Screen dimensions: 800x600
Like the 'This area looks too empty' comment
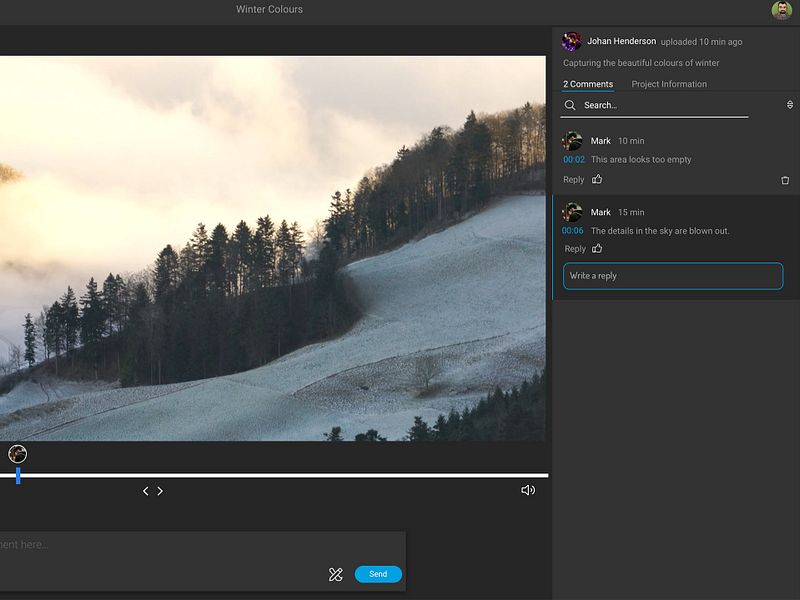pyautogui.click(x=597, y=179)
